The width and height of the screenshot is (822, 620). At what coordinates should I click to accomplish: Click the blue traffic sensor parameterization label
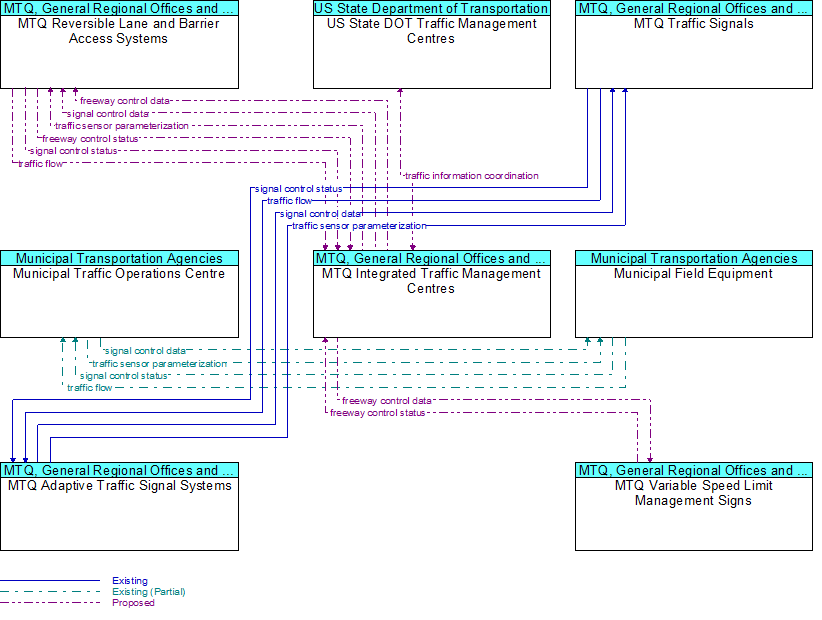coord(359,226)
